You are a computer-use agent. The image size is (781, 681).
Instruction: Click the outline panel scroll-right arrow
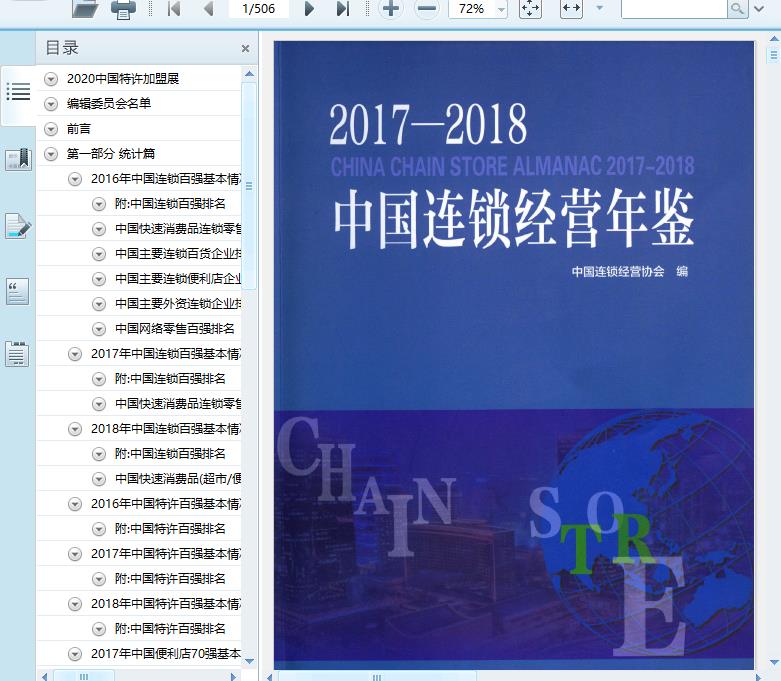(x=233, y=677)
